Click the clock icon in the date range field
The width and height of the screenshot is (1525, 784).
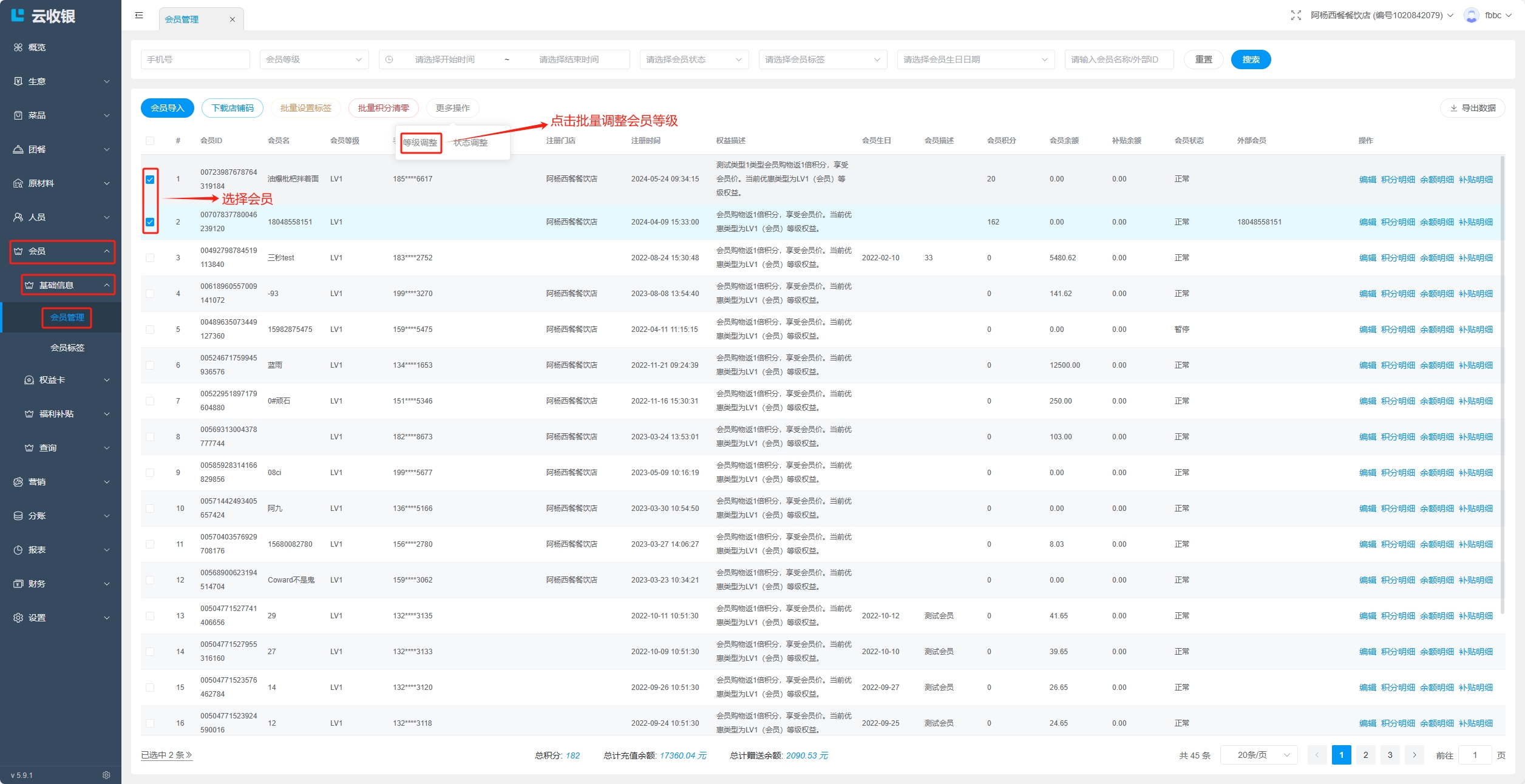389,59
